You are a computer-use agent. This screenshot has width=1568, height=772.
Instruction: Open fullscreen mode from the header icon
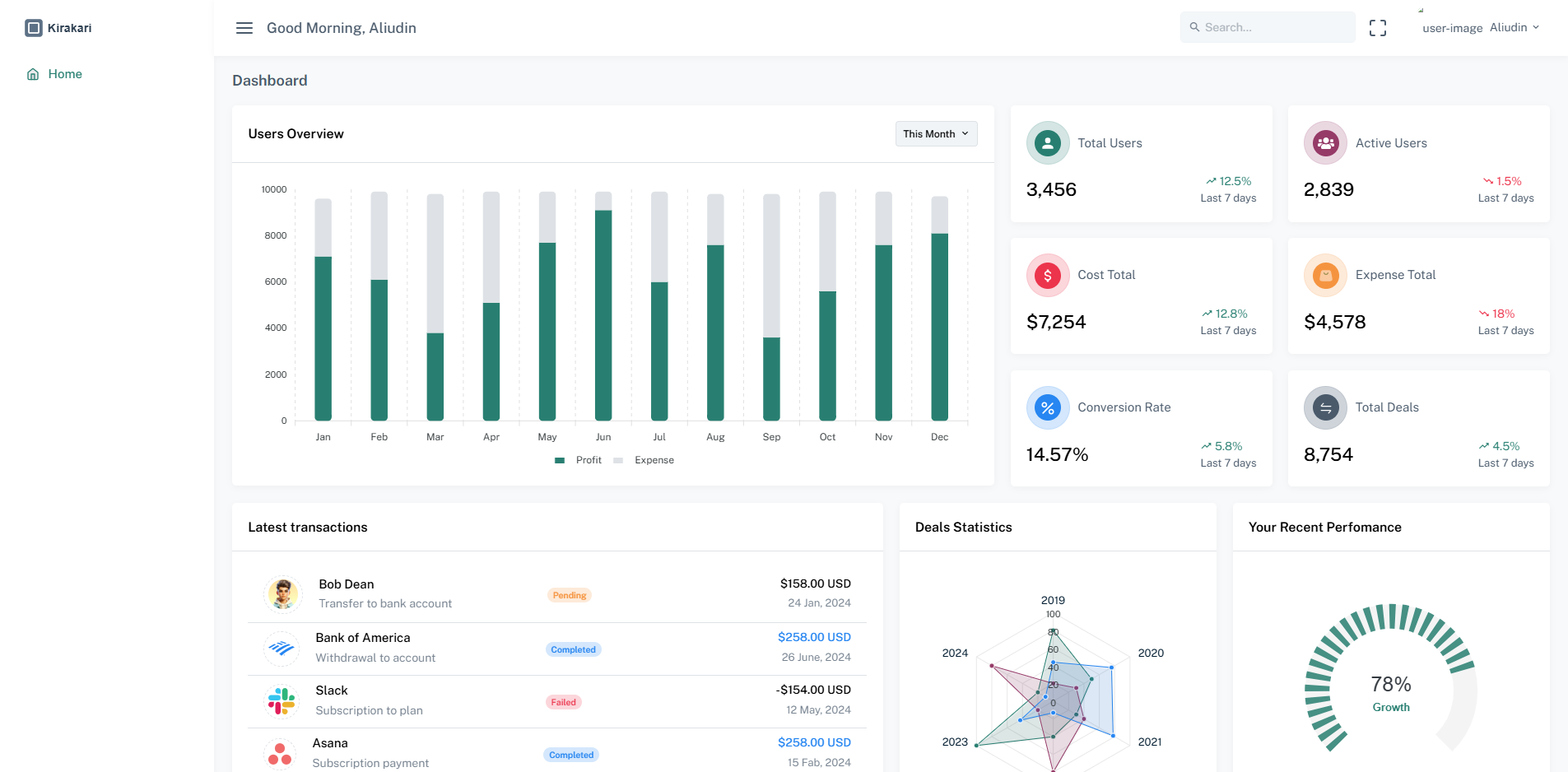(x=1378, y=27)
